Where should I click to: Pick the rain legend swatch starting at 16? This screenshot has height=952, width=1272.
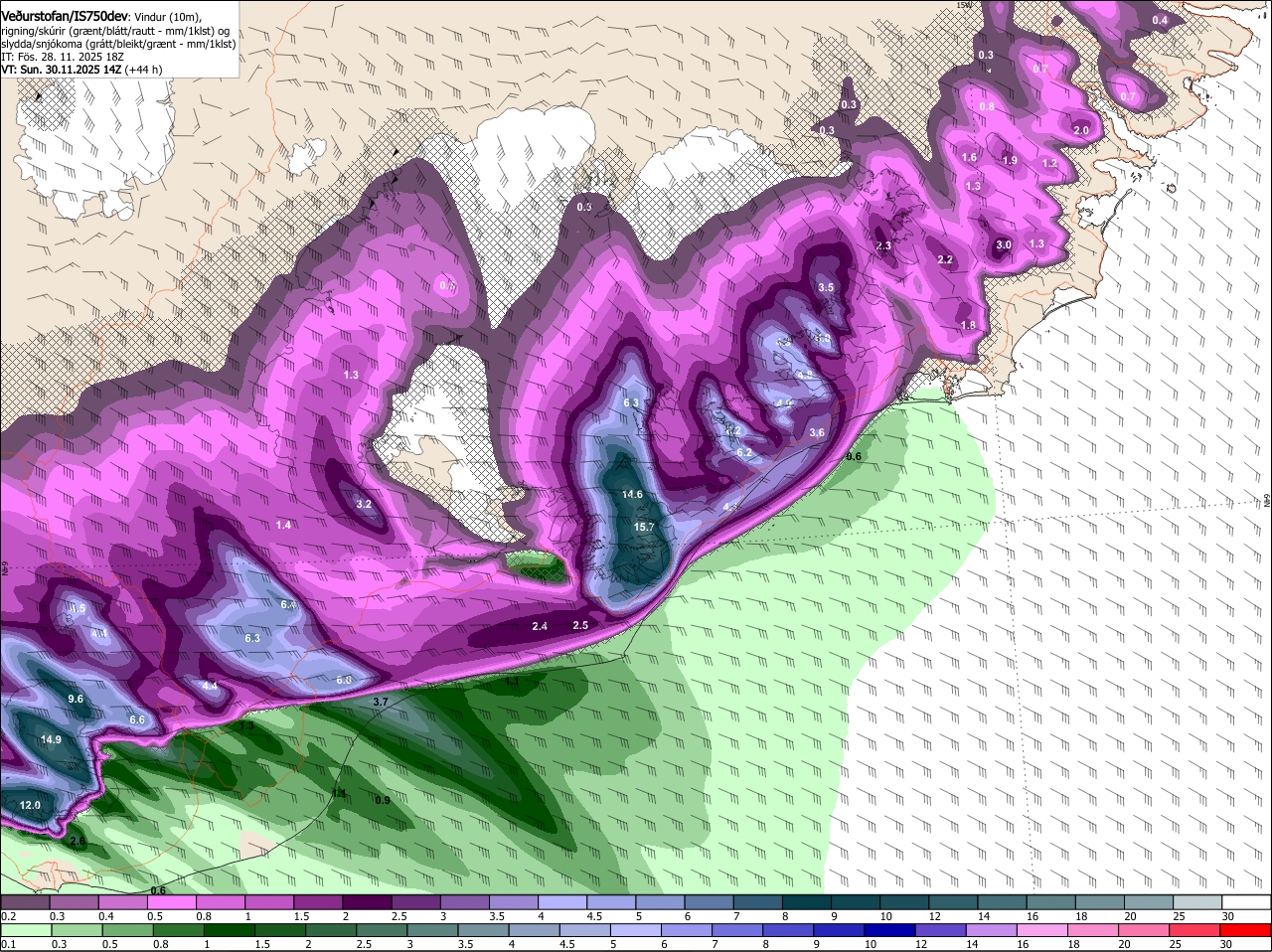pyautogui.click(x=1043, y=931)
